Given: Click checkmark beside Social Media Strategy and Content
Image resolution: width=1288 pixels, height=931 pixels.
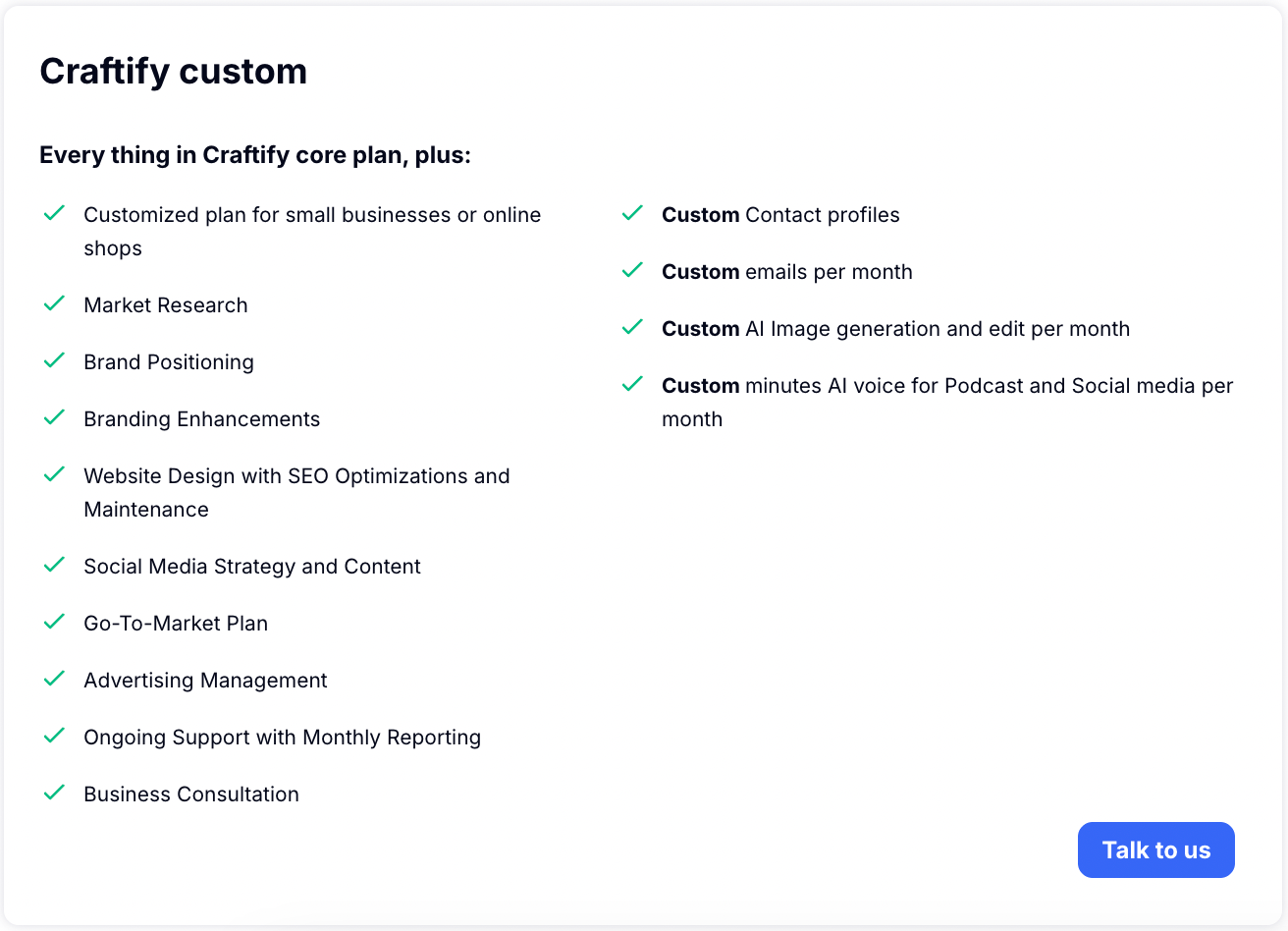Looking at the screenshot, I should (x=54, y=565).
